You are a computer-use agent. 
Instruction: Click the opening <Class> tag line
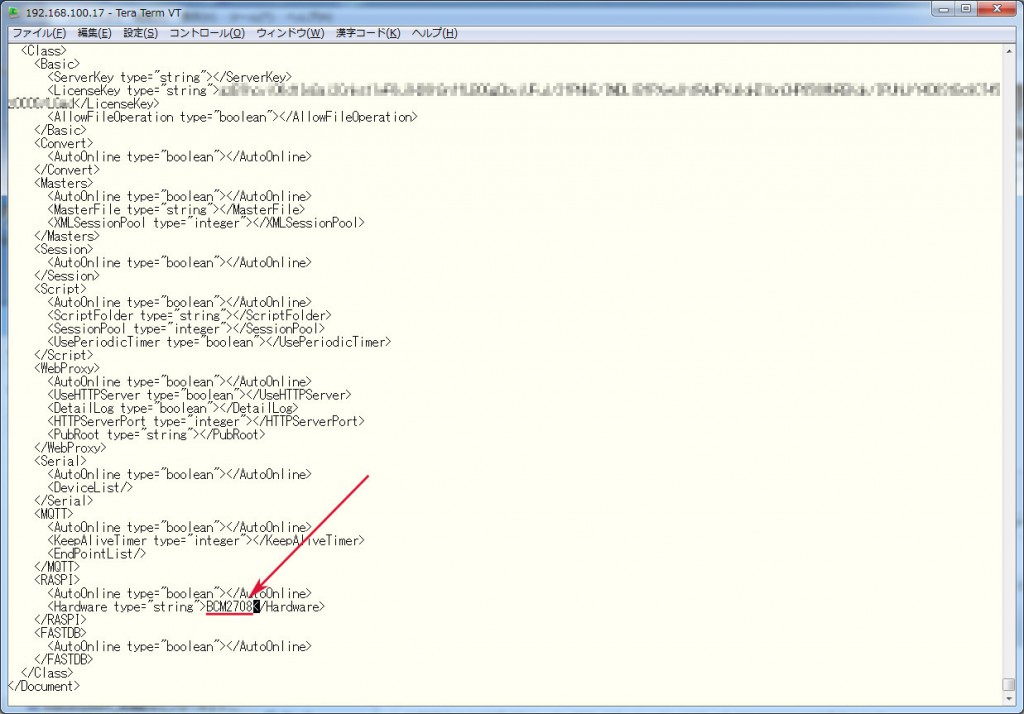[44, 51]
